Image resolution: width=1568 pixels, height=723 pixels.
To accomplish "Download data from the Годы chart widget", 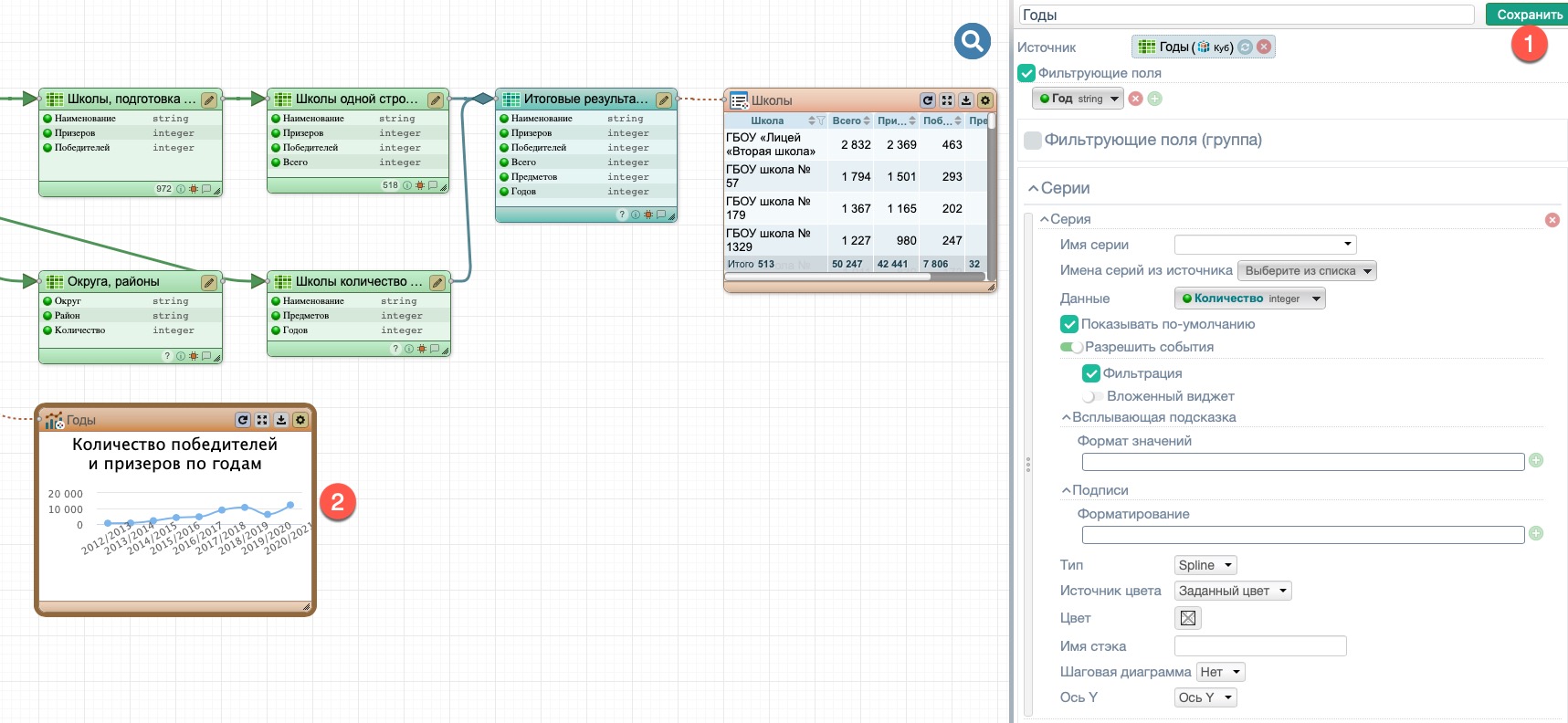I will pyautogui.click(x=281, y=420).
